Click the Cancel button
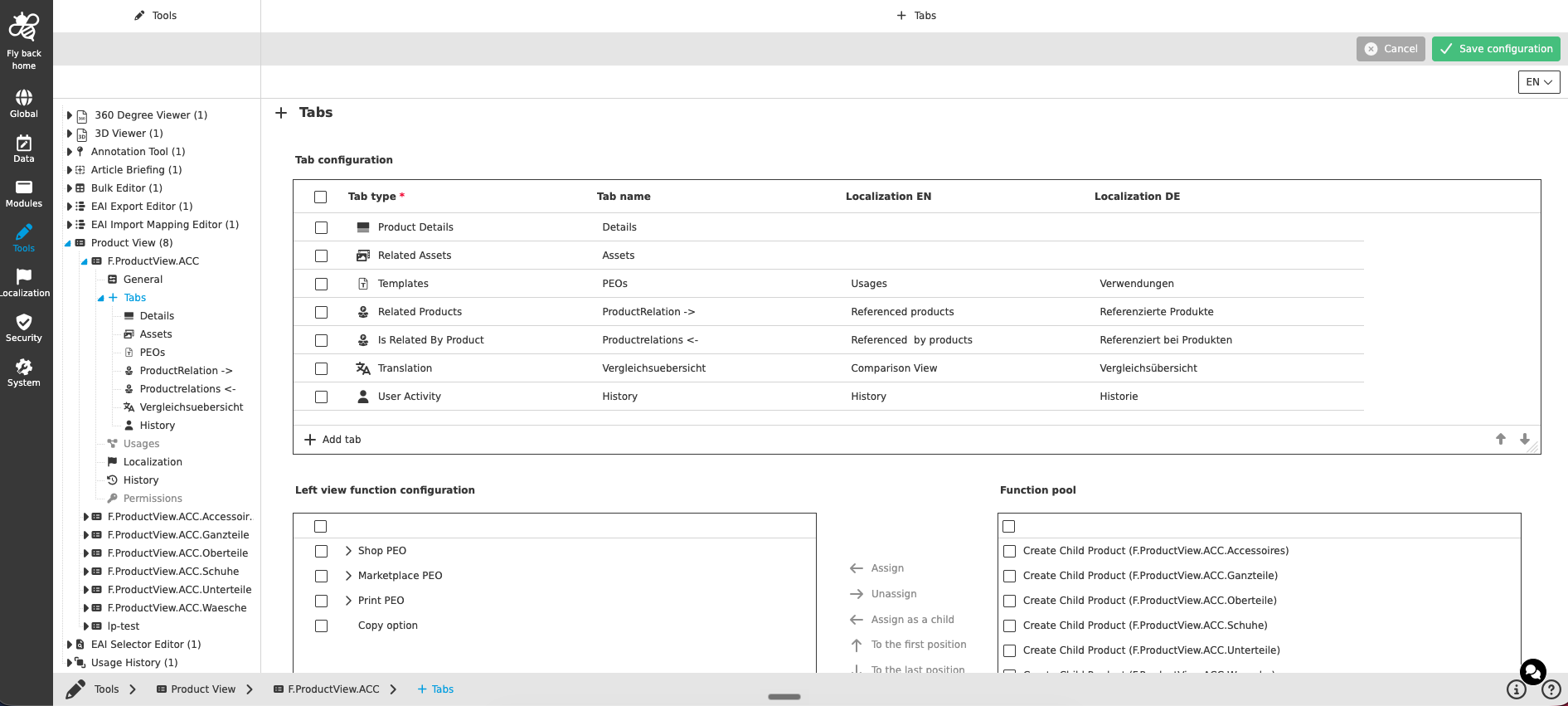The height and width of the screenshot is (706, 1568). [1391, 49]
